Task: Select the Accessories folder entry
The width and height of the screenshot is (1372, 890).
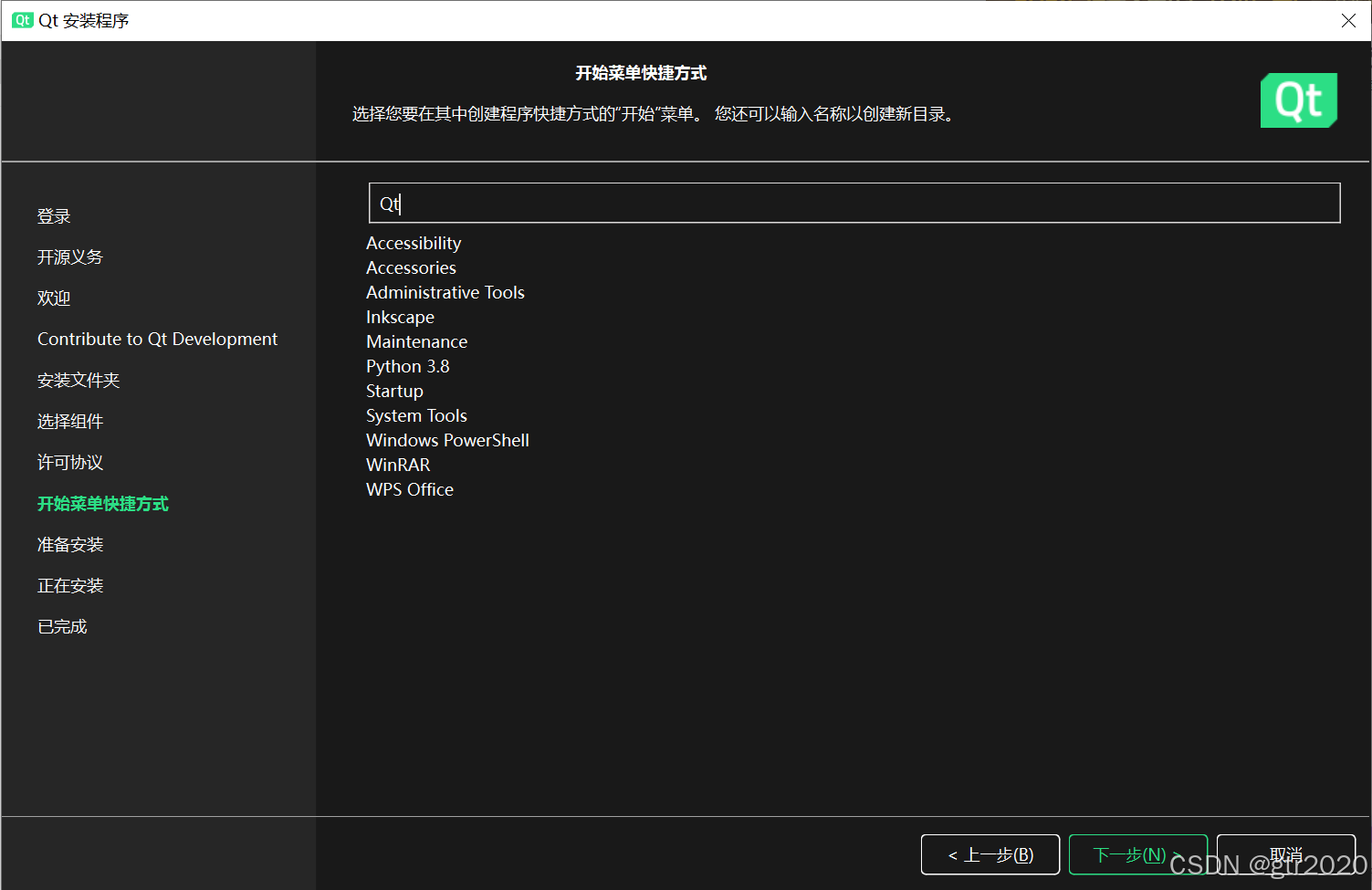Action: click(x=411, y=267)
